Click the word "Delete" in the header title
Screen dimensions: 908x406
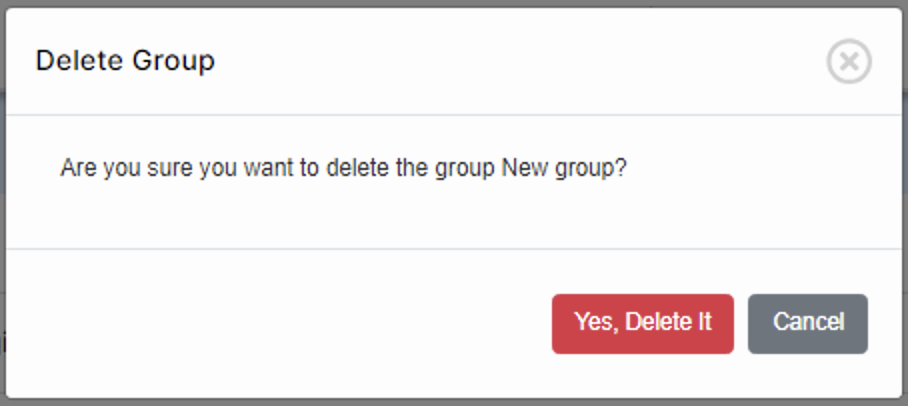click(76, 61)
